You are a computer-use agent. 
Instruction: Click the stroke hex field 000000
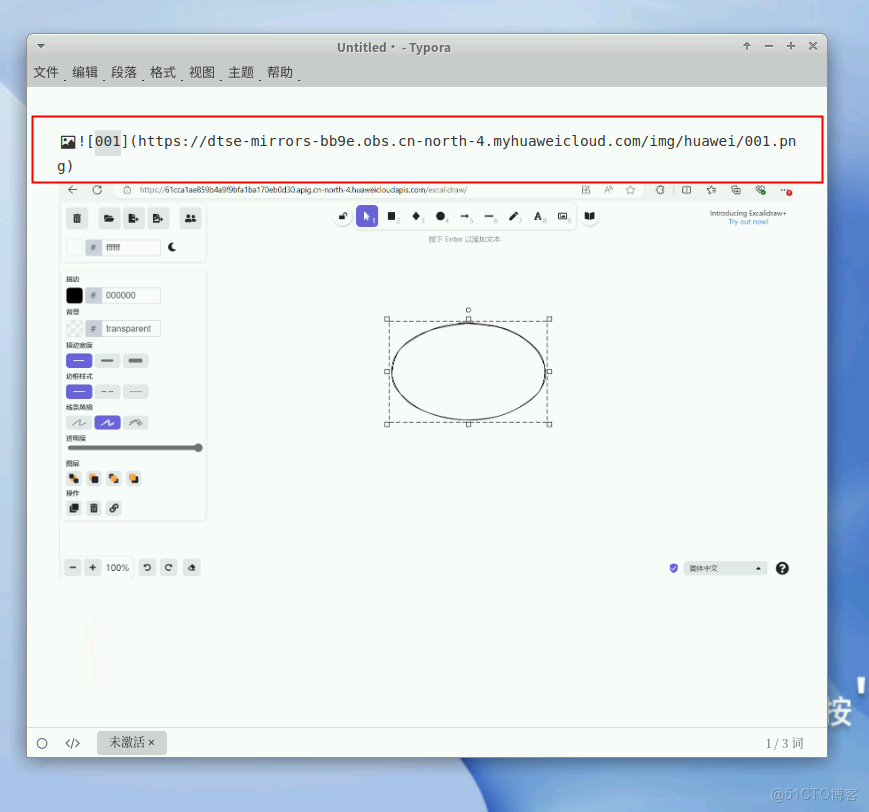coord(131,295)
